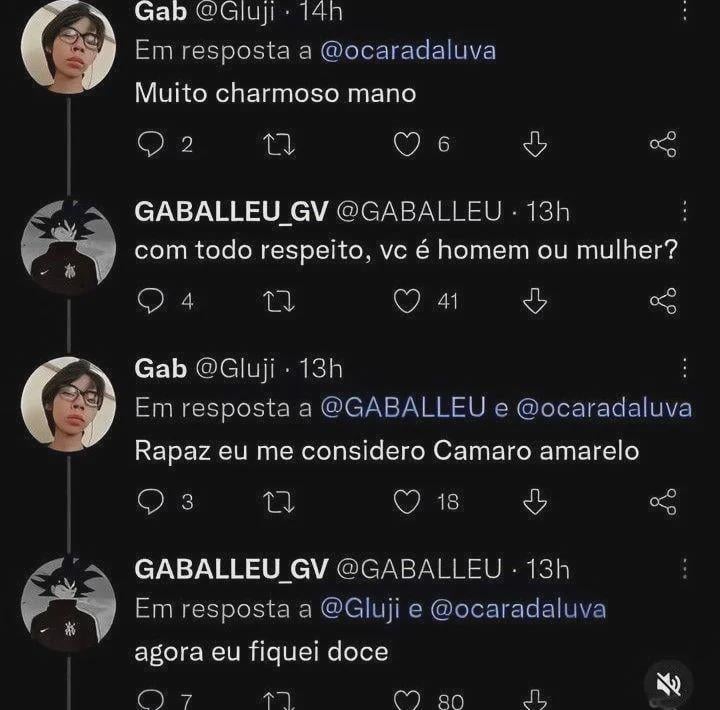This screenshot has height=710, width=720.
Task: Open more options for "homem ou mulher?" tweet
Action: pos(684,212)
